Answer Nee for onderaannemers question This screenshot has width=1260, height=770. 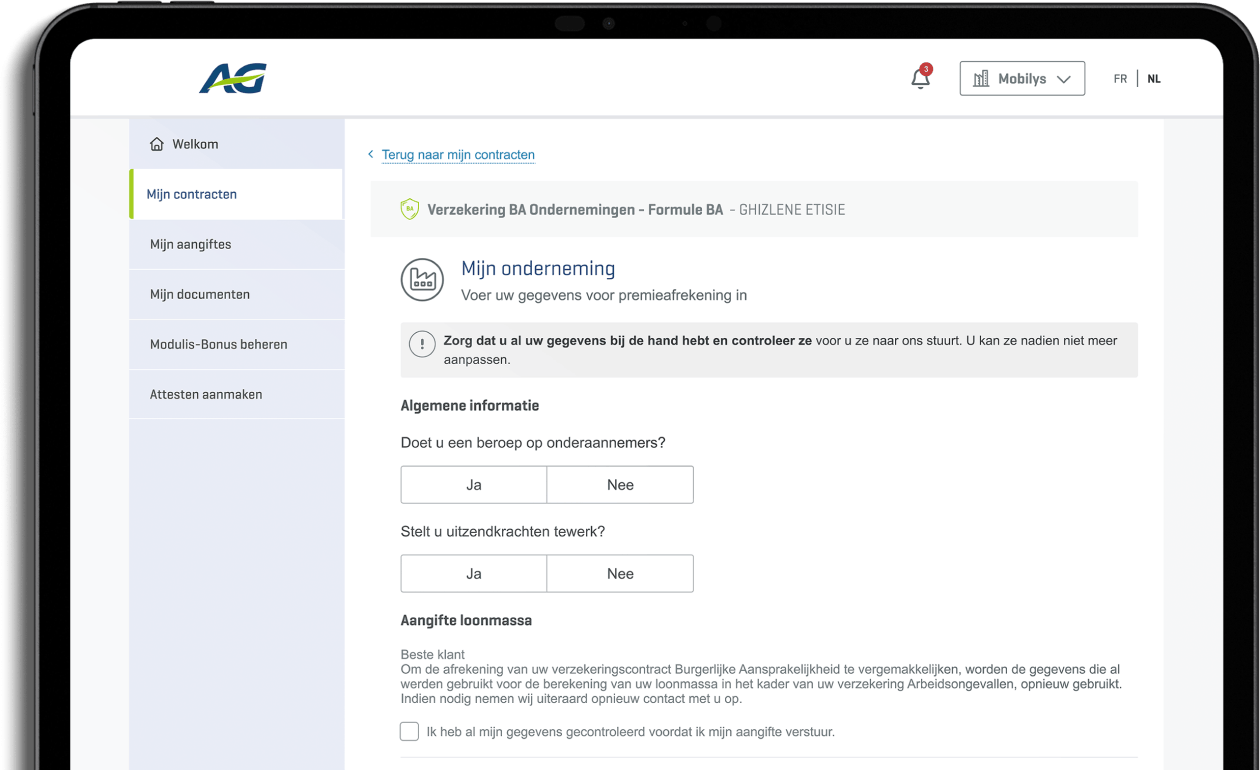point(620,485)
